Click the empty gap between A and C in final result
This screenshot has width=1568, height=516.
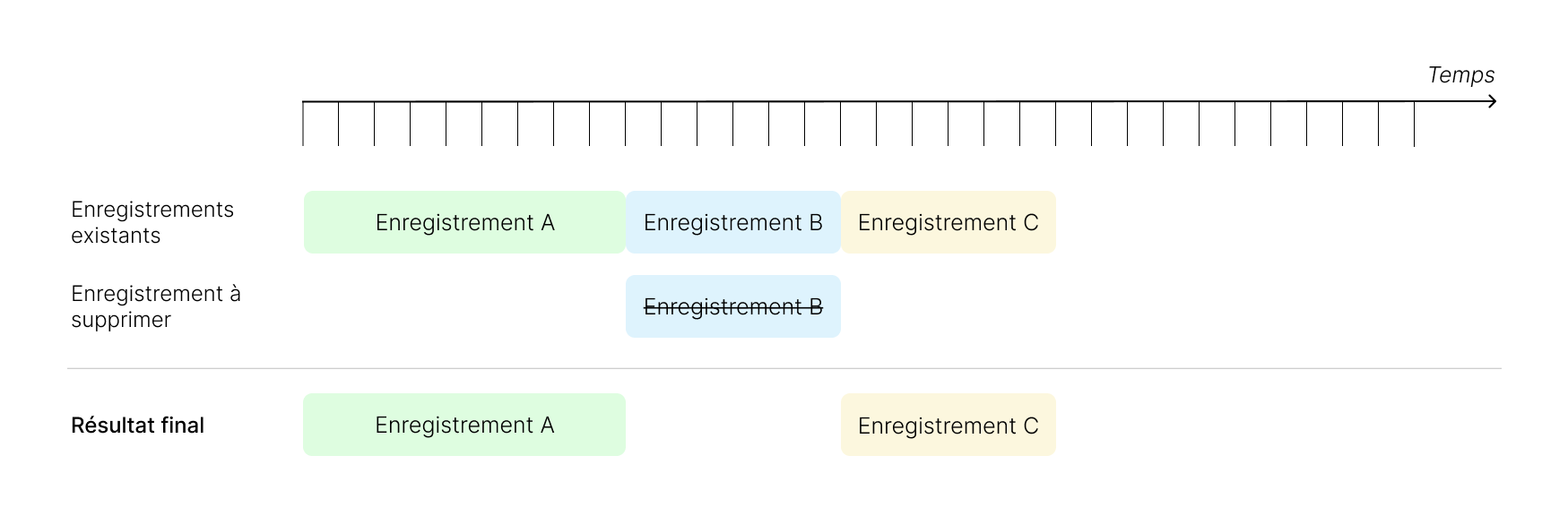pyautogui.click(x=732, y=425)
